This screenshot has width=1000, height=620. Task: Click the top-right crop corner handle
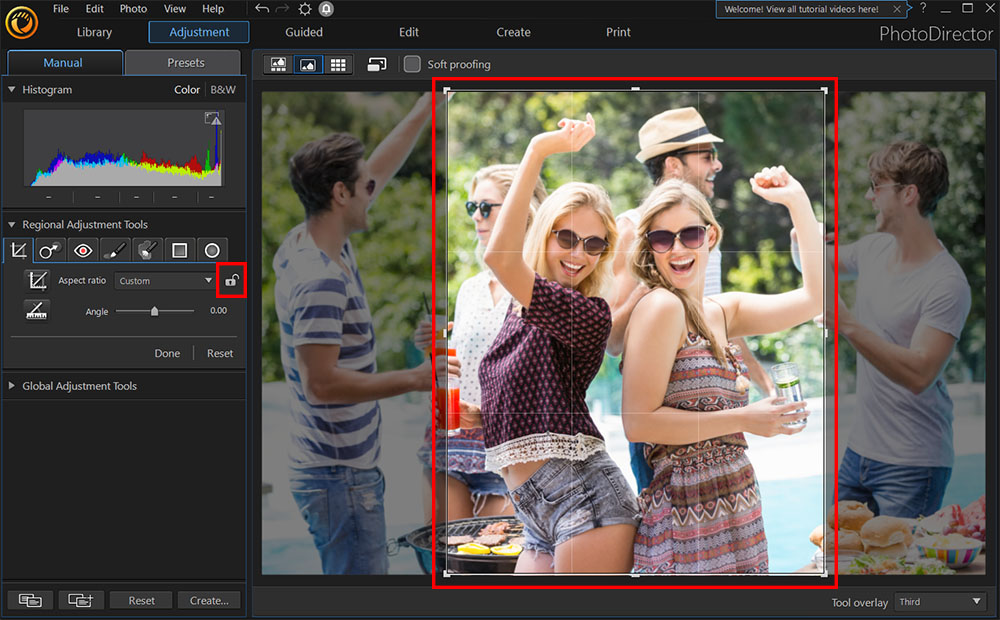coord(824,90)
